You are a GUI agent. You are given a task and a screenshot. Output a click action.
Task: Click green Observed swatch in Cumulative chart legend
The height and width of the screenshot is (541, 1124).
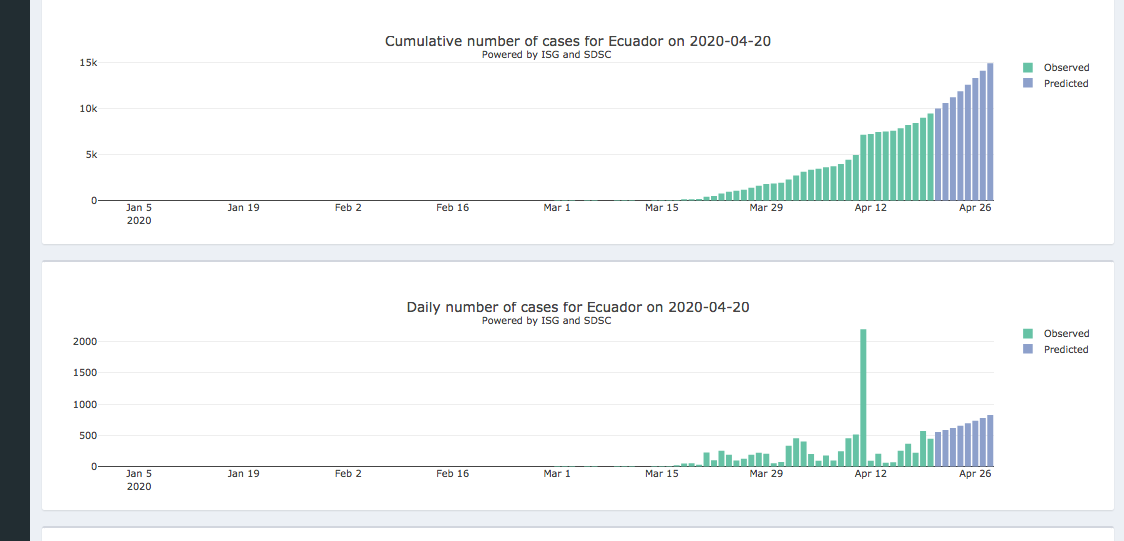[1028, 68]
